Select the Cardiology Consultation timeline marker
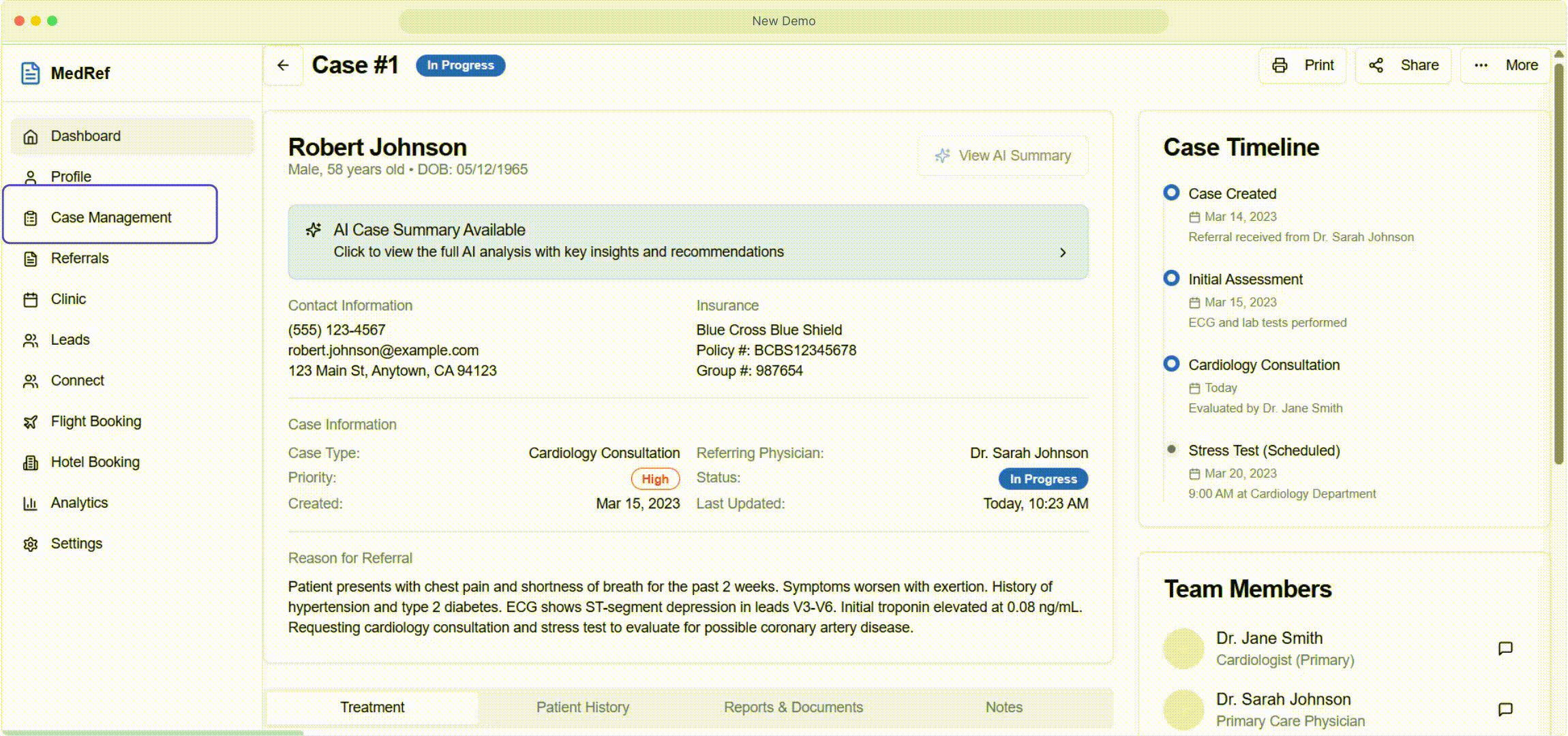 coord(1171,364)
